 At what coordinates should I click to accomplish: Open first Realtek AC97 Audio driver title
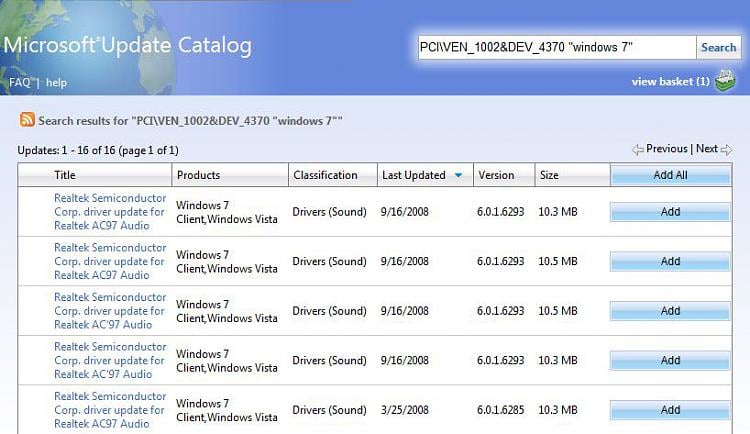click(x=110, y=211)
